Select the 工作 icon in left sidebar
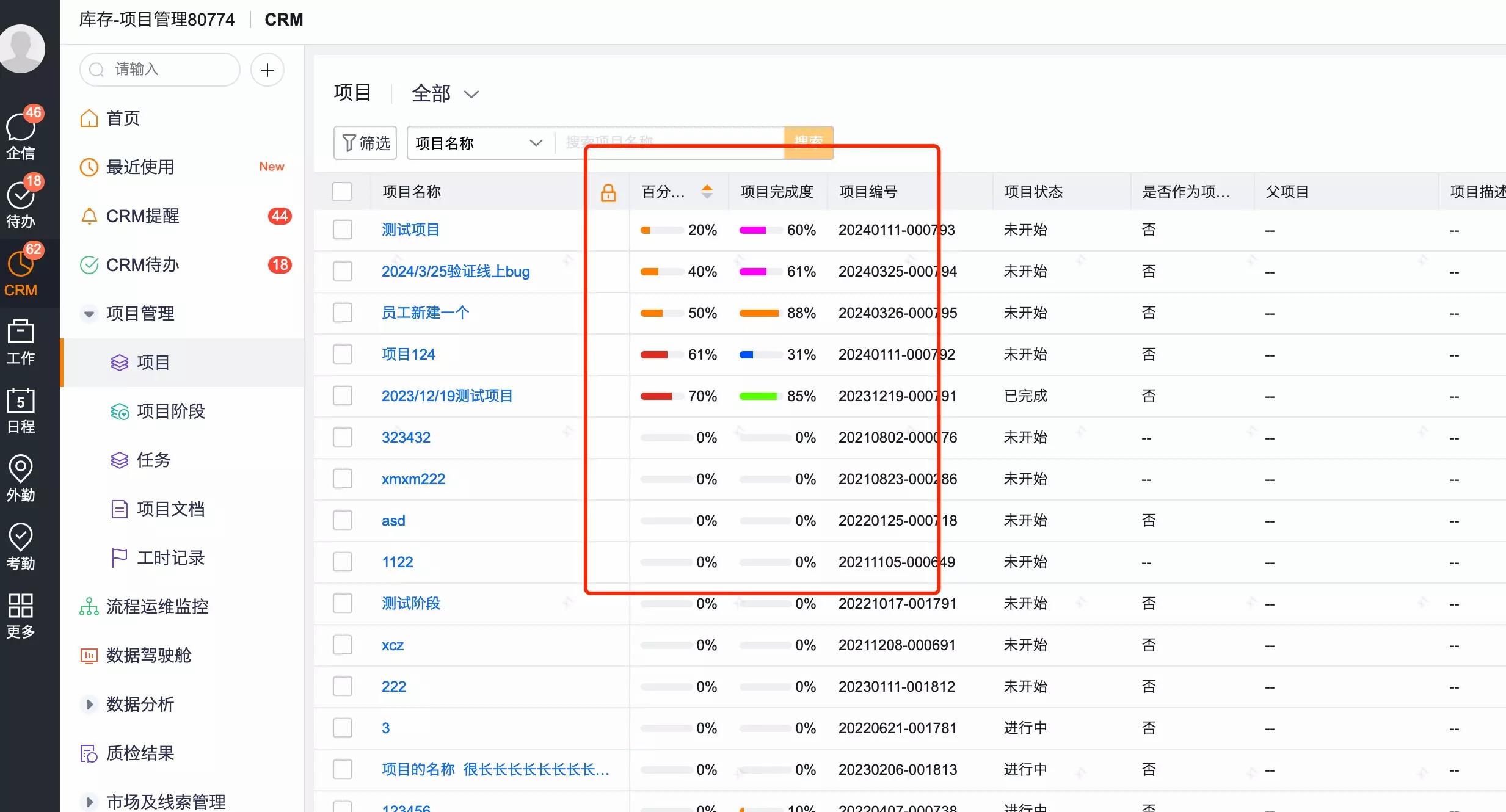The height and width of the screenshot is (812, 1506). coord(21,342)
